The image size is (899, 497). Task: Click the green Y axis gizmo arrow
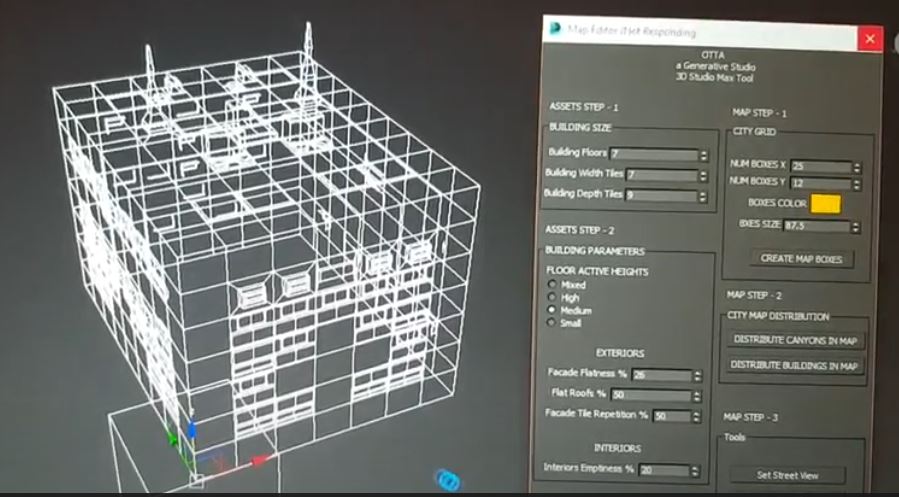coord(172,440)
